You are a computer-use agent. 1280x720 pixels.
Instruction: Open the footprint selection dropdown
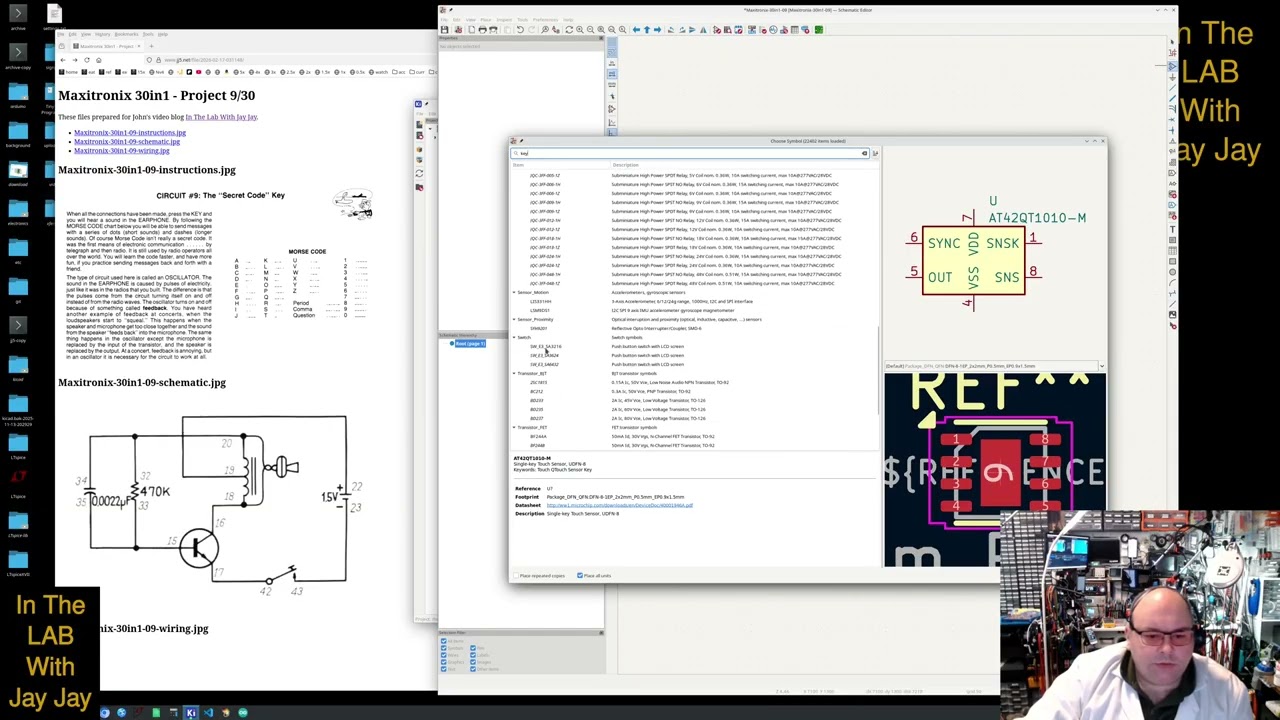(1101, 366)
